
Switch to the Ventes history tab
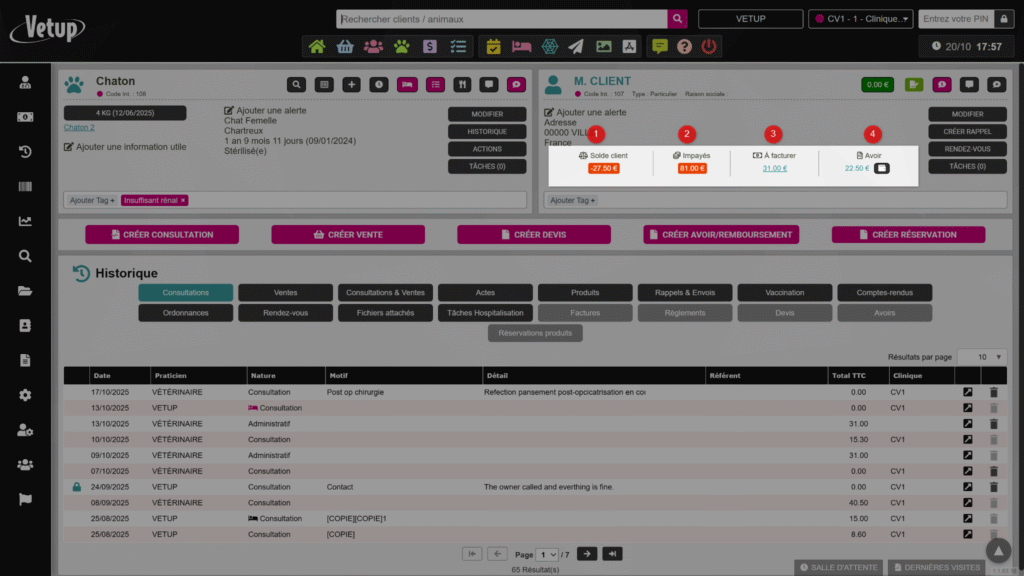click(285, 293)
